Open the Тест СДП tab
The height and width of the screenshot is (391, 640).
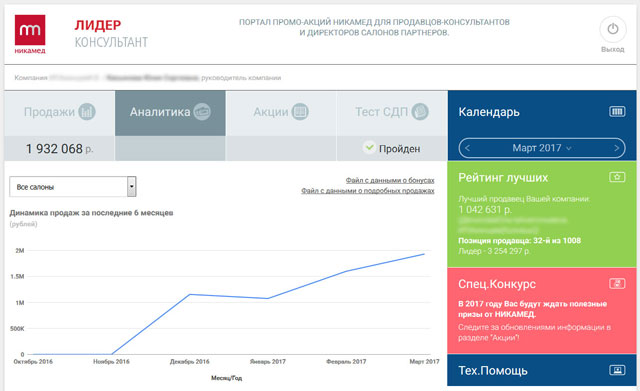(392, 113)
